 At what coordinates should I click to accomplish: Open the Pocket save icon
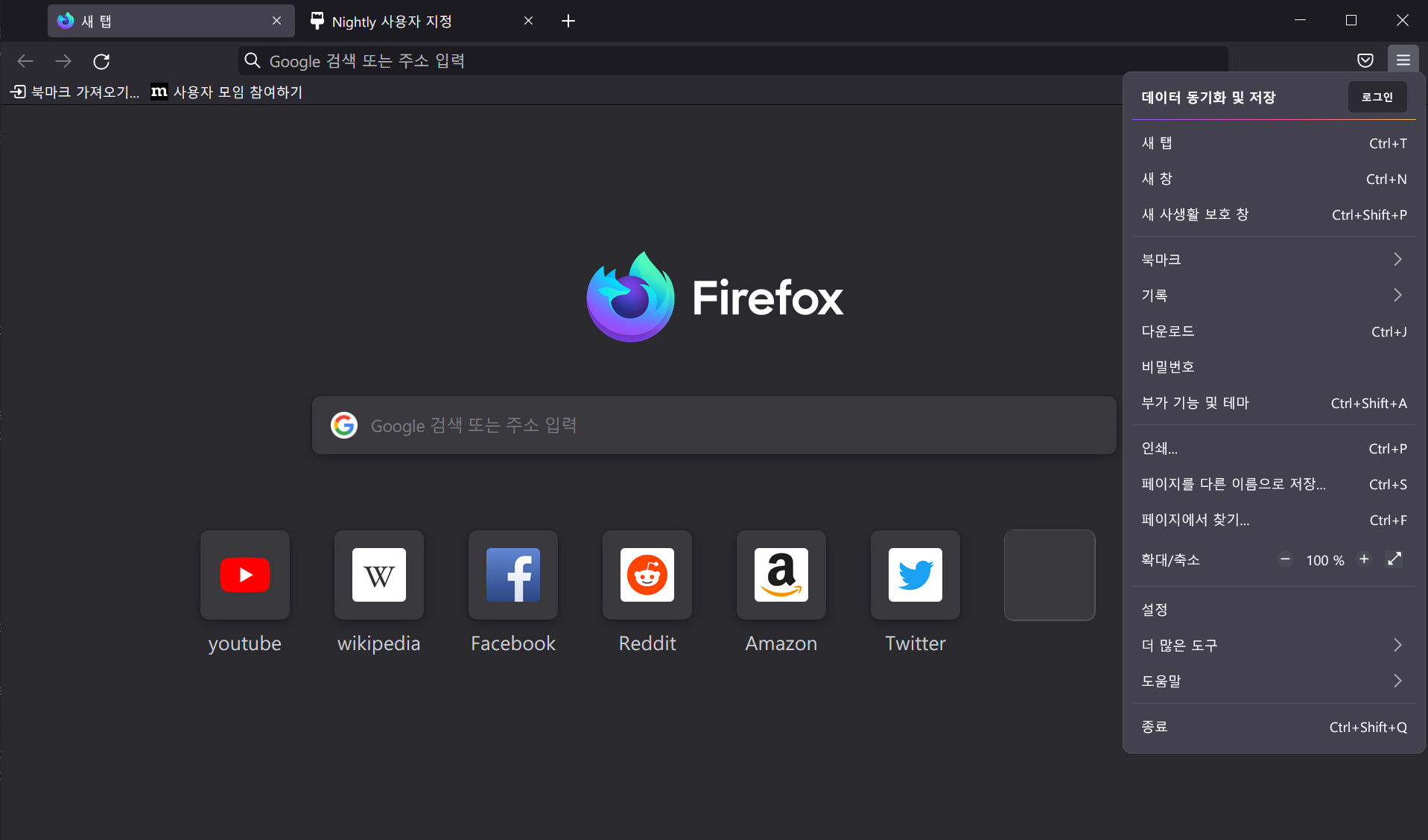1365,60
